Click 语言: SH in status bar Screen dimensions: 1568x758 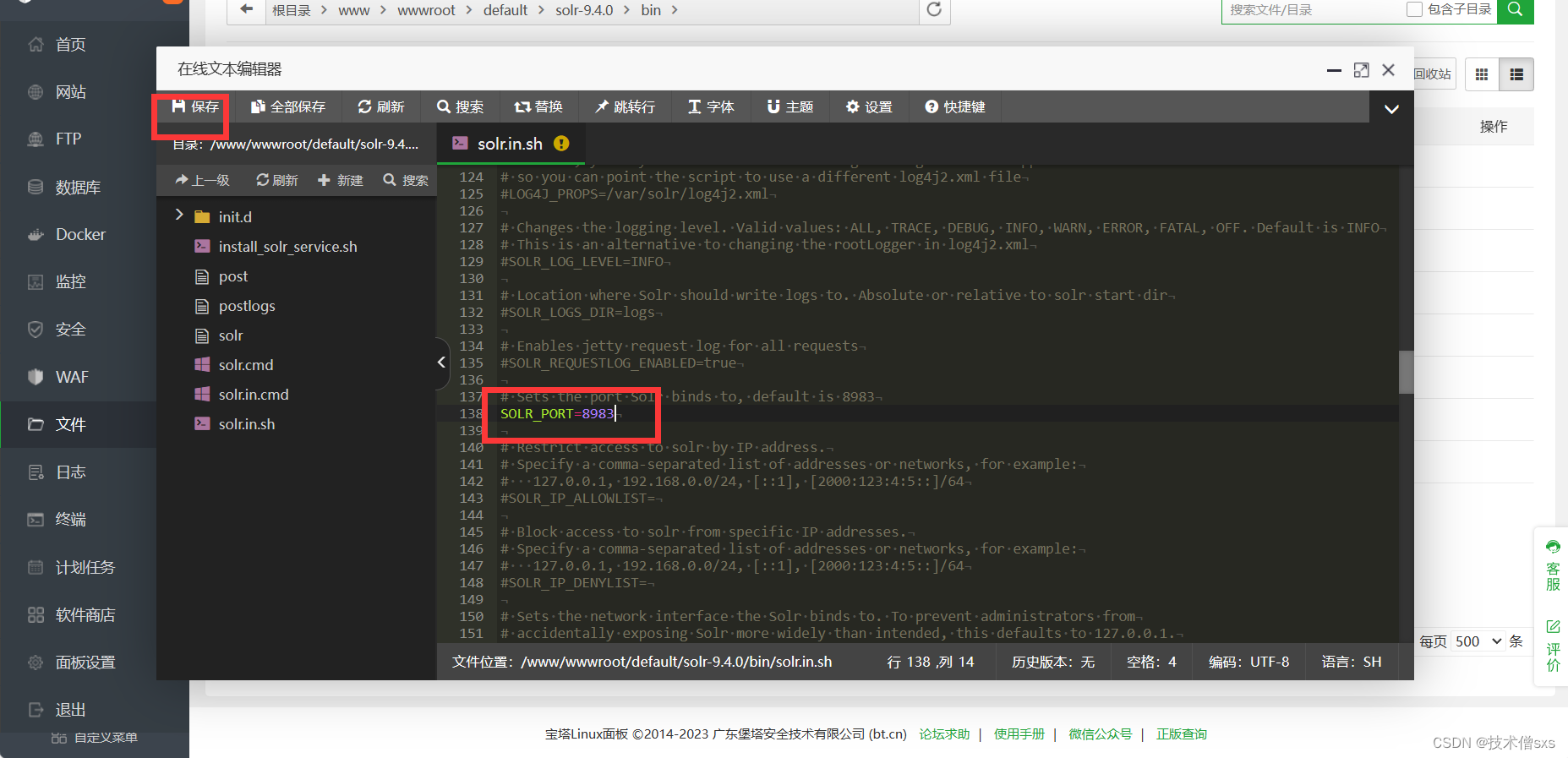click(1352, 662)
